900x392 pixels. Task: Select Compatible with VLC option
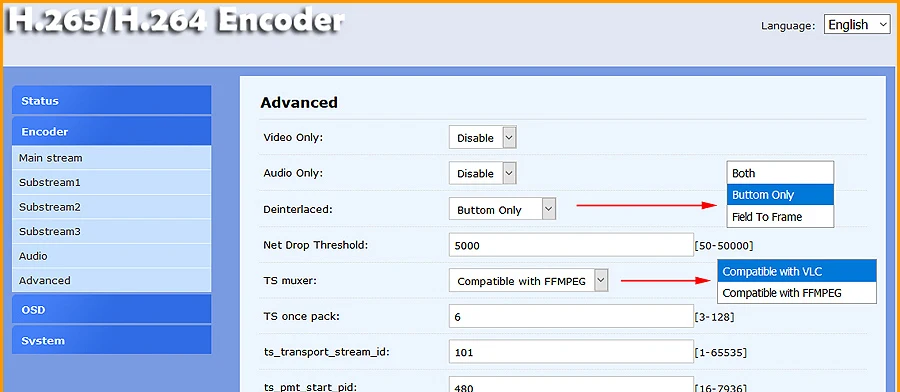tap(797, 271)
